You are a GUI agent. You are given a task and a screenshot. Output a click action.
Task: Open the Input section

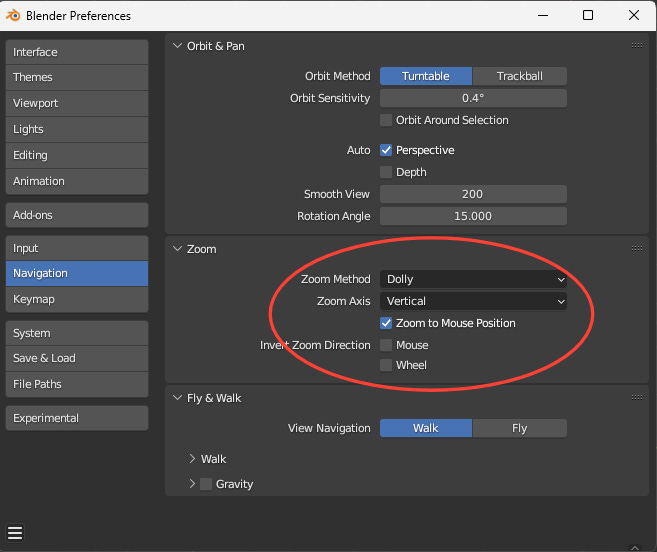tap(77, 248)
